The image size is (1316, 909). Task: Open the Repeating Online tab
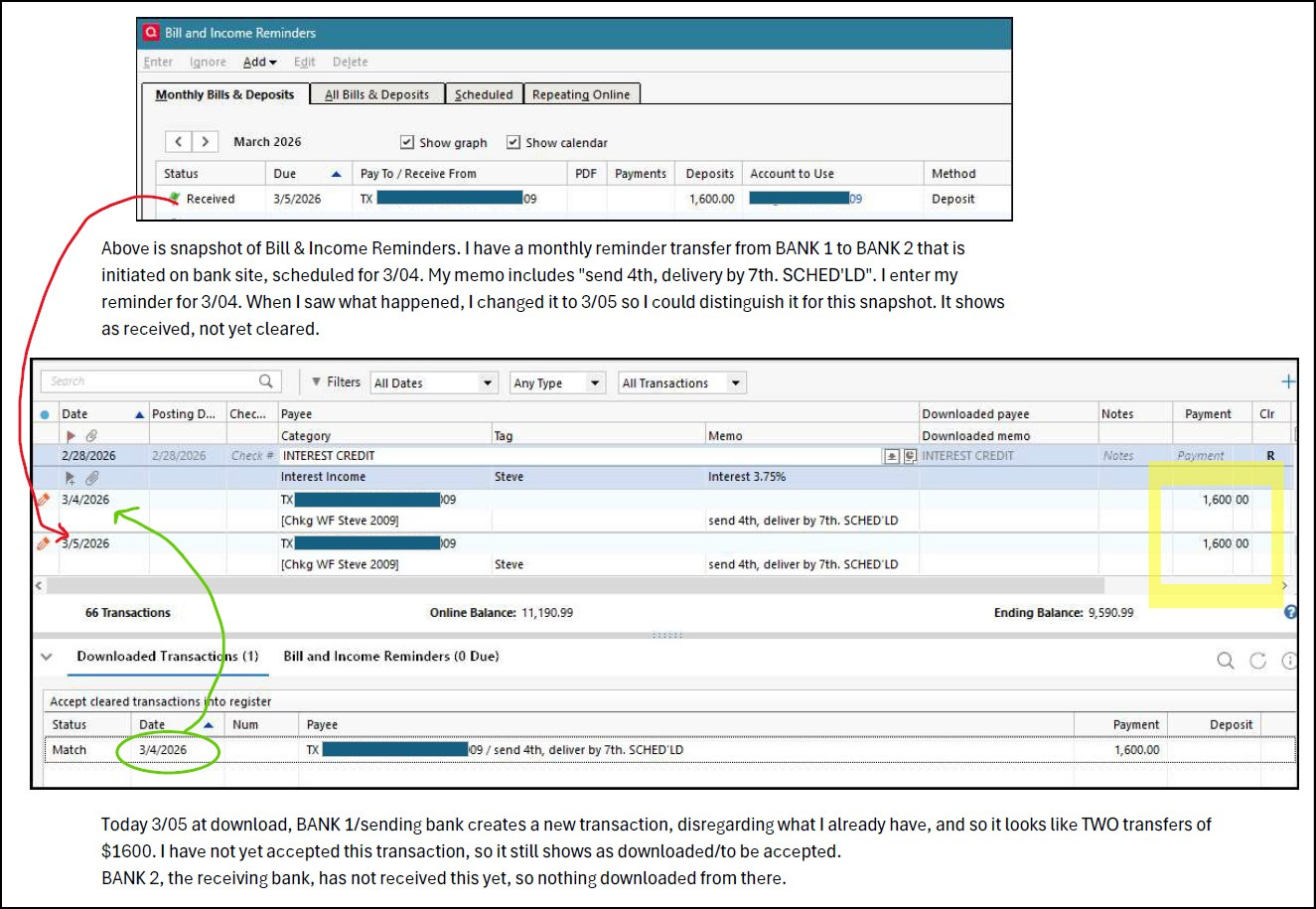pyautogui.click(x=581, y=94)
